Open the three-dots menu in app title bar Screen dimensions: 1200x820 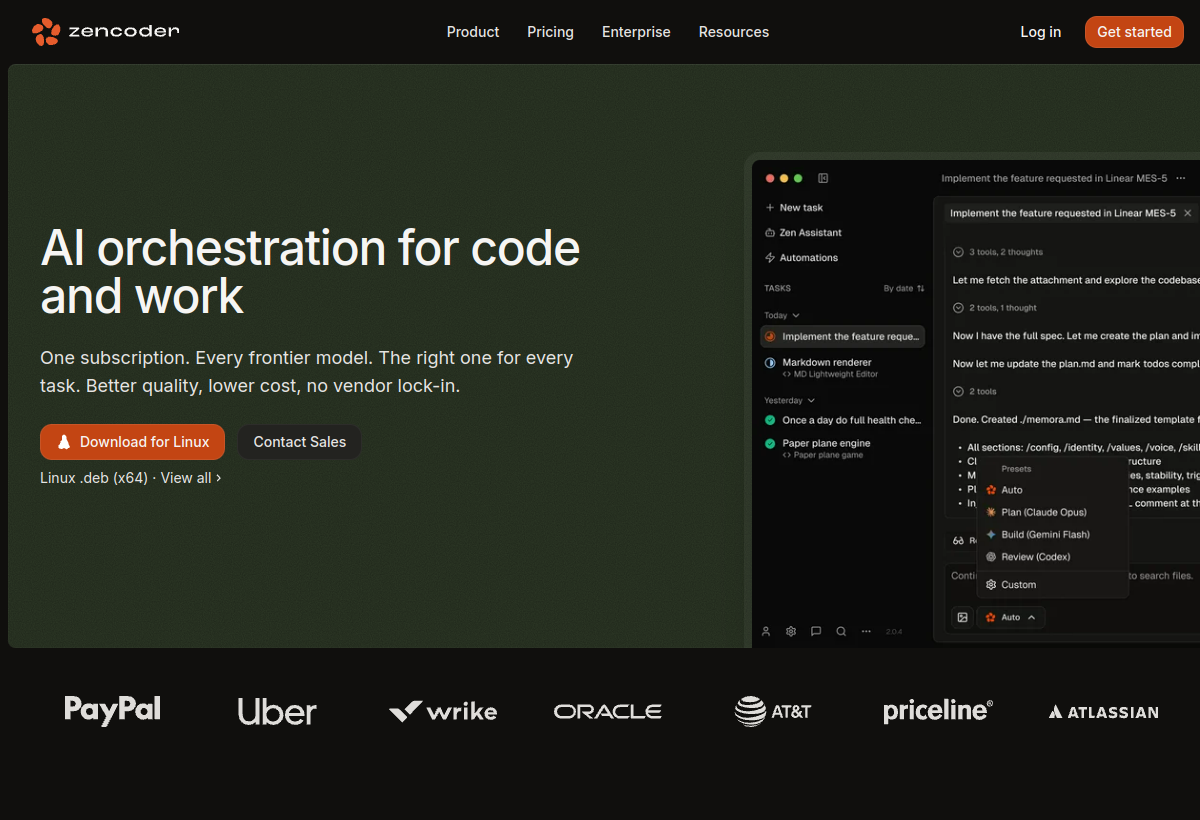coord(1181,178)
